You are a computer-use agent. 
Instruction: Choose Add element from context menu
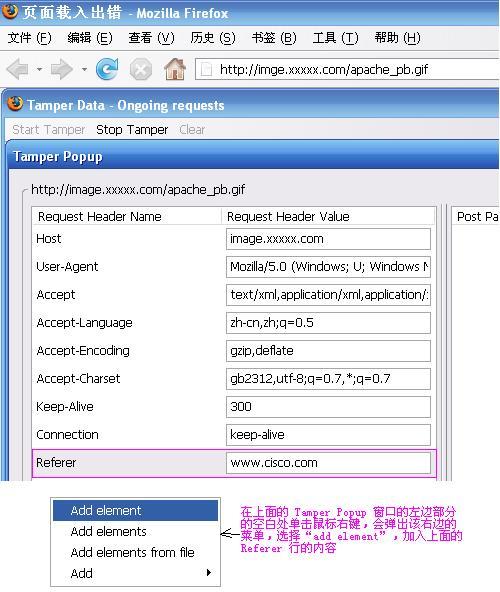click(135, 510)
